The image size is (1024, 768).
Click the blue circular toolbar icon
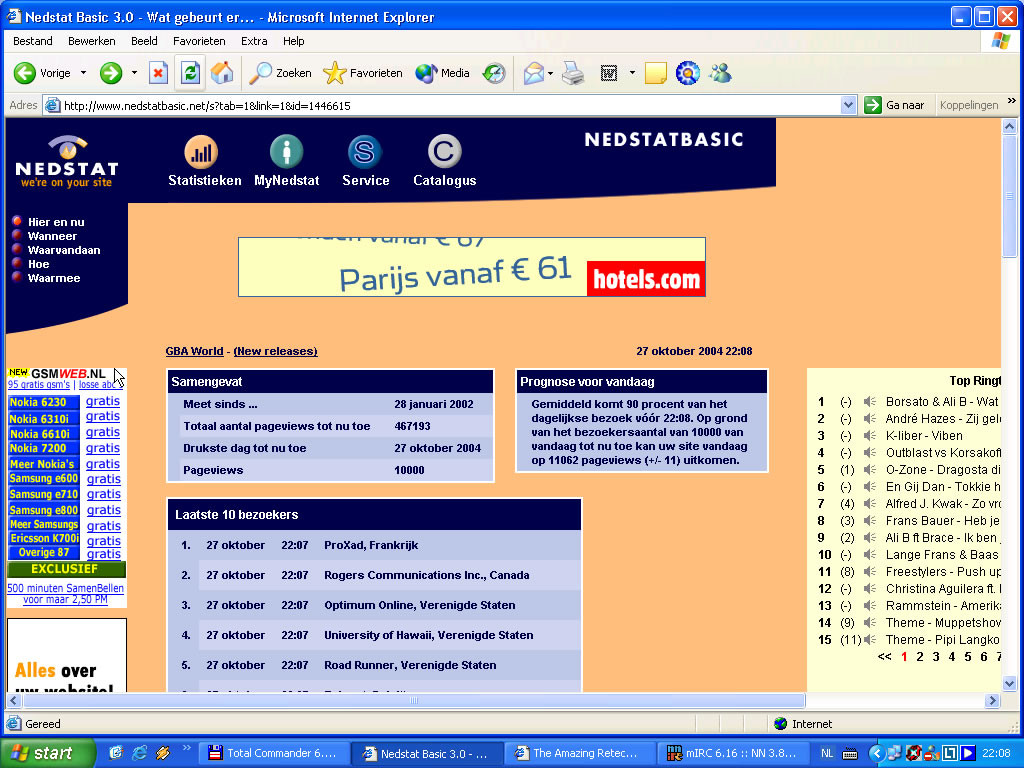click(x=688, y=73)
